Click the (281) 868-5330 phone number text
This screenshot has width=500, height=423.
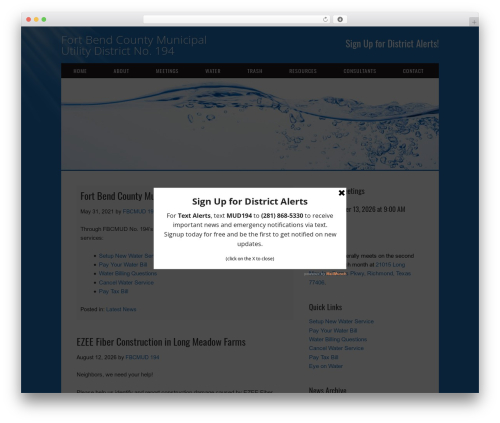tap(282, 216)
